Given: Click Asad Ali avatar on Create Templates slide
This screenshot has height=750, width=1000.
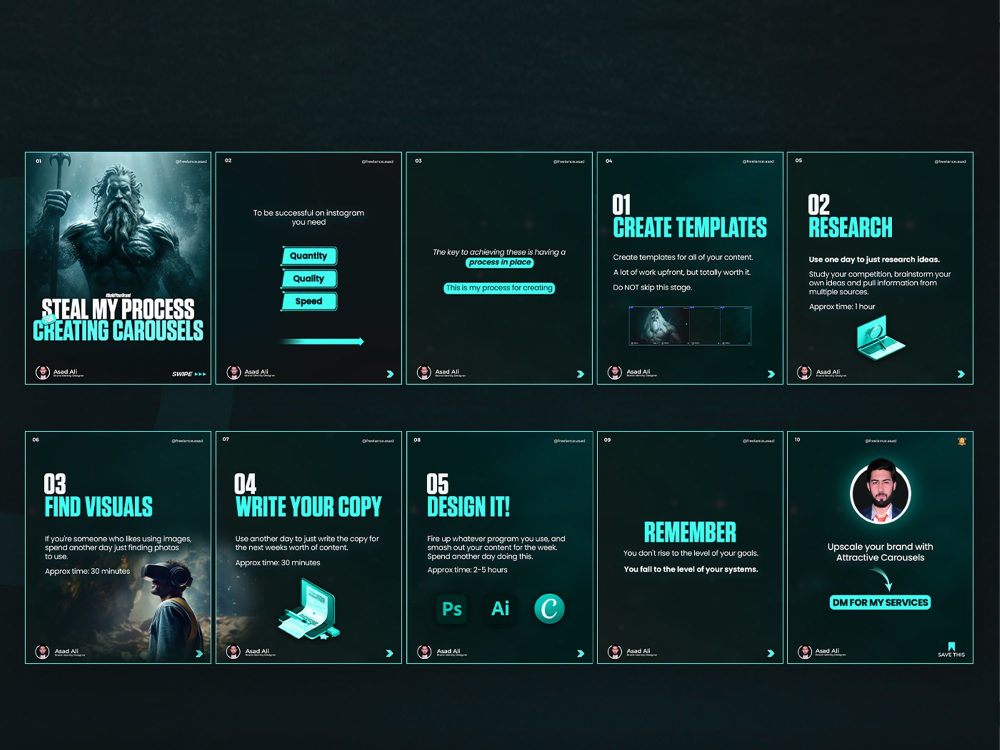Looking at the screenshot, I should (615, 372).
